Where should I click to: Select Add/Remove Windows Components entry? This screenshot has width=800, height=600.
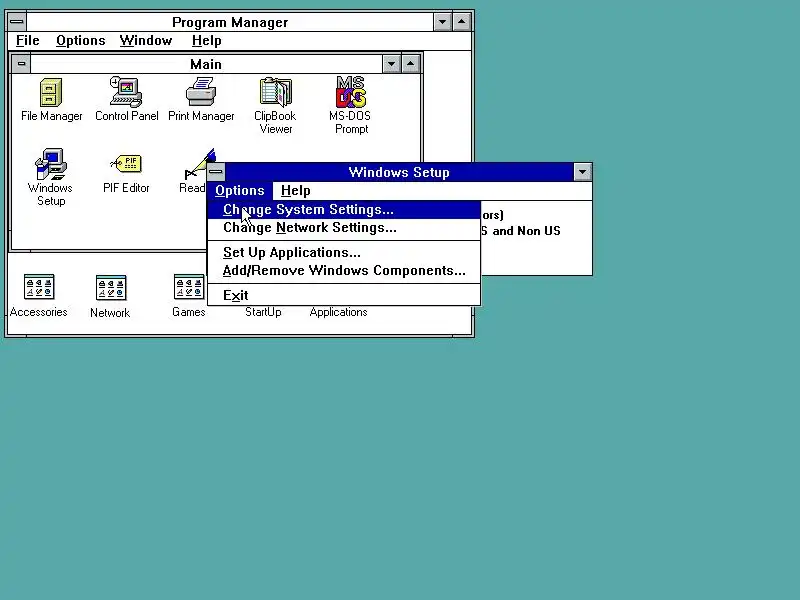pyautogui.click(x=344, y=270)
